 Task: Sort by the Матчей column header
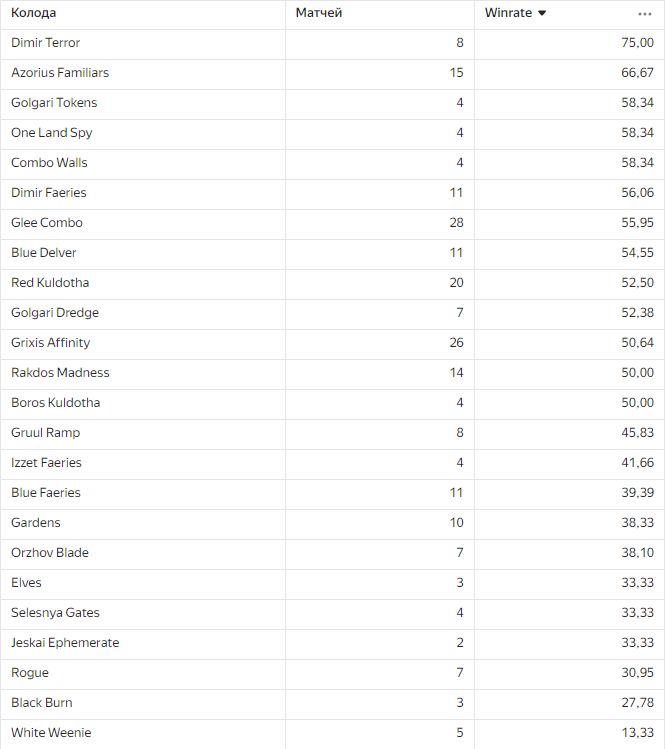tap(319, 13)
